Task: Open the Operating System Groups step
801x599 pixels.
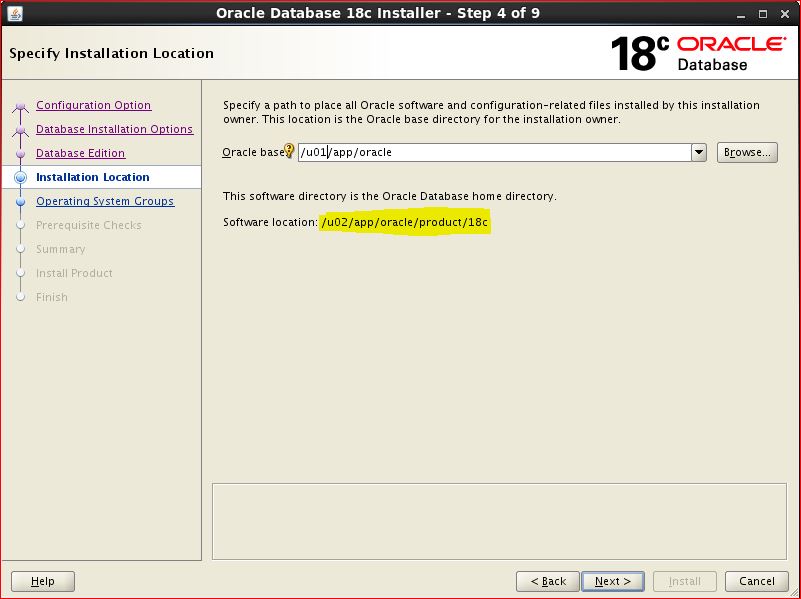Action: tap(104, 201)
